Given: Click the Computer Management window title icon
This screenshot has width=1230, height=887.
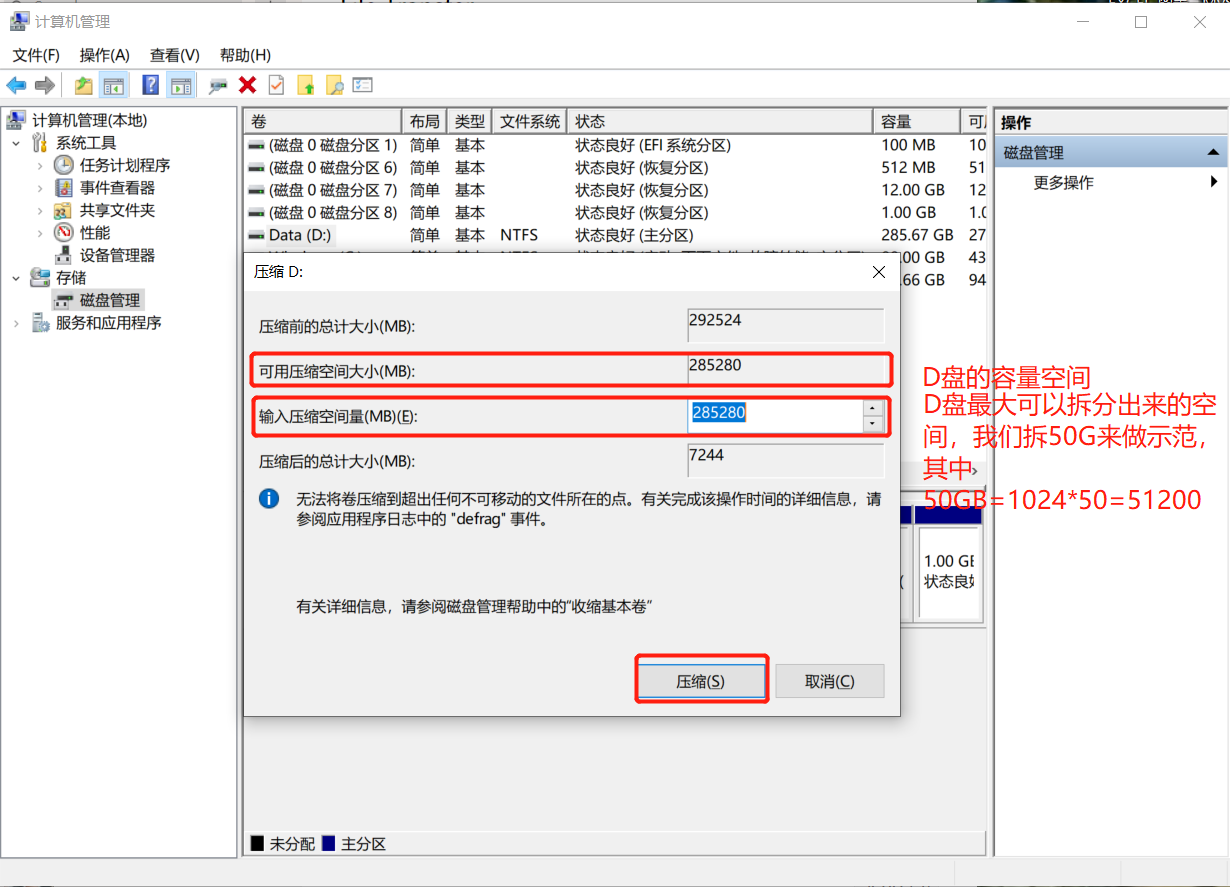Looking at the screenshot, I should click(19, 21).
